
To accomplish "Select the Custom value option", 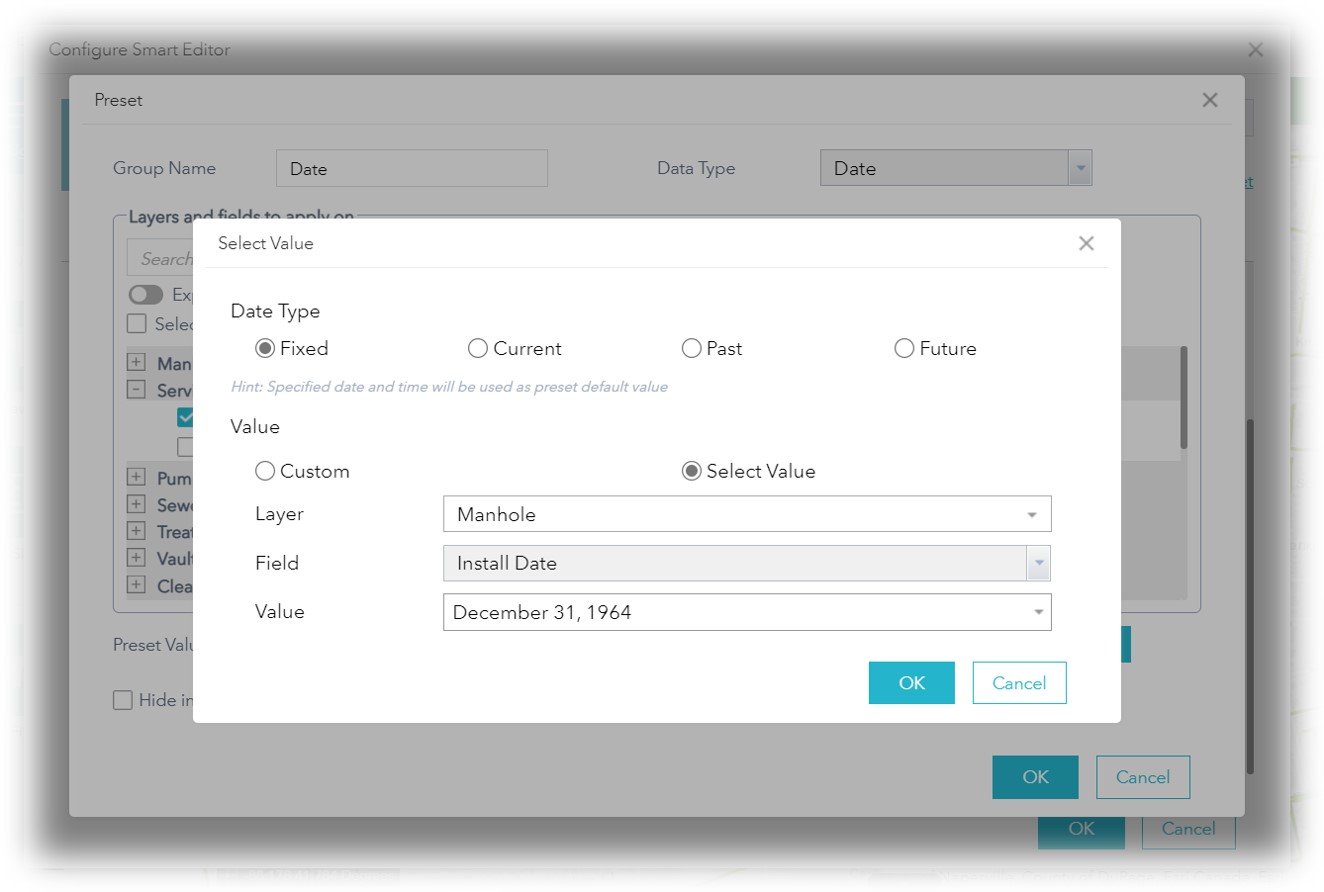I will click(264, 470).
